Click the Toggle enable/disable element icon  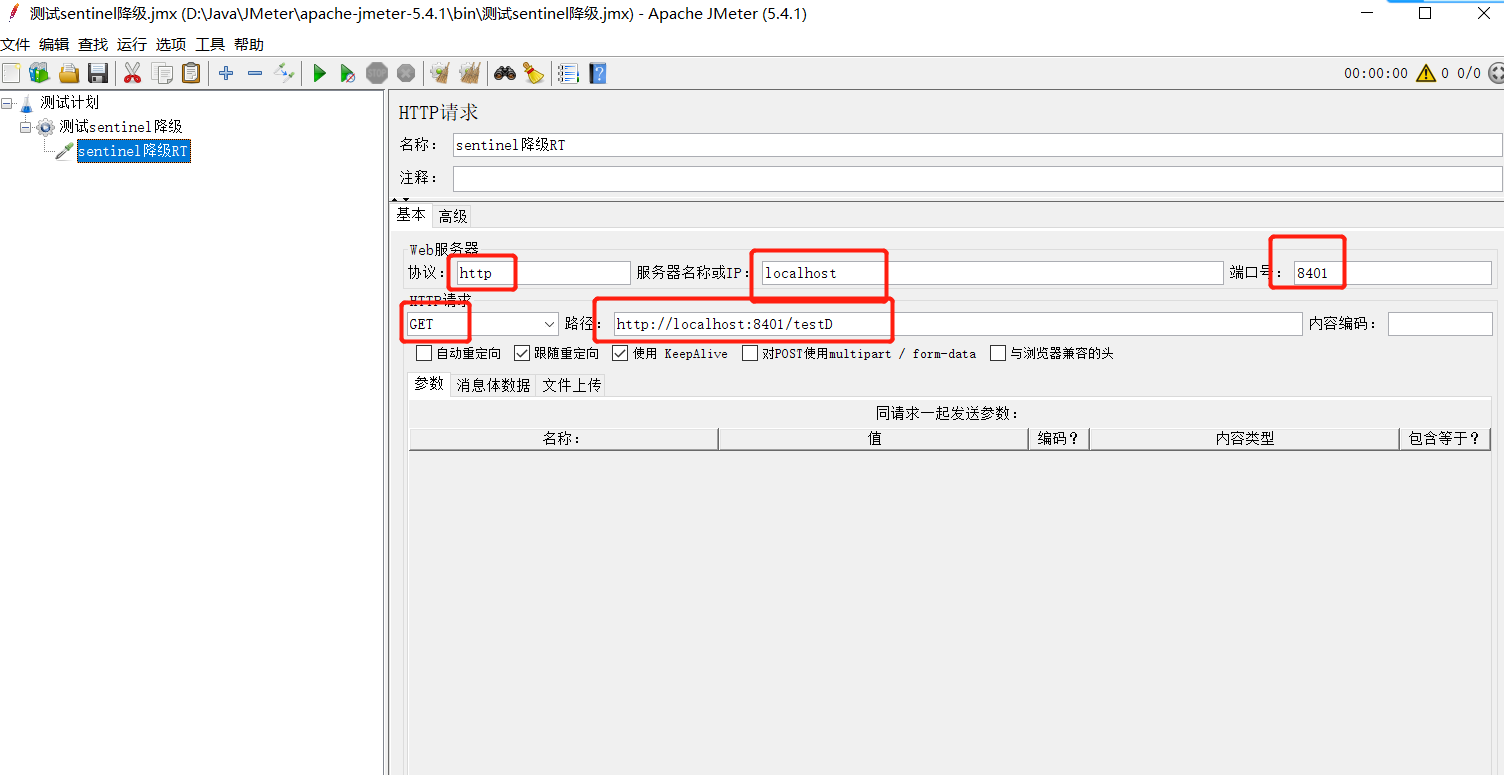[284, 73]
